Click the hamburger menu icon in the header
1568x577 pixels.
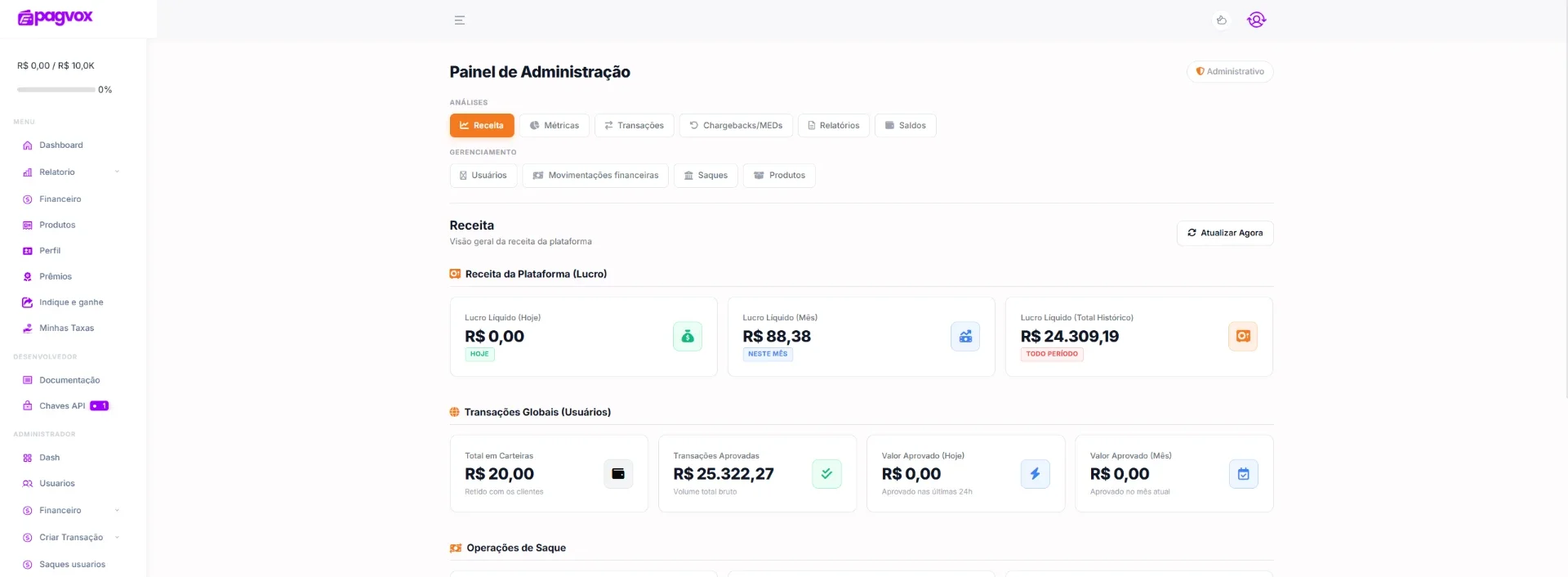[x=460, y=20]
